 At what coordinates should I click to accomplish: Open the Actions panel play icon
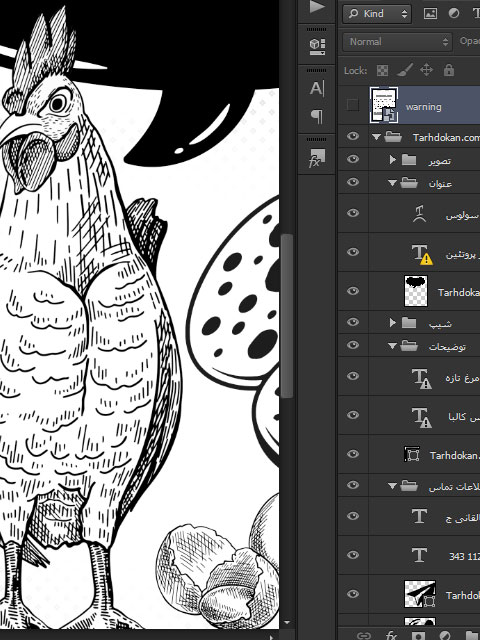point(316,7)
